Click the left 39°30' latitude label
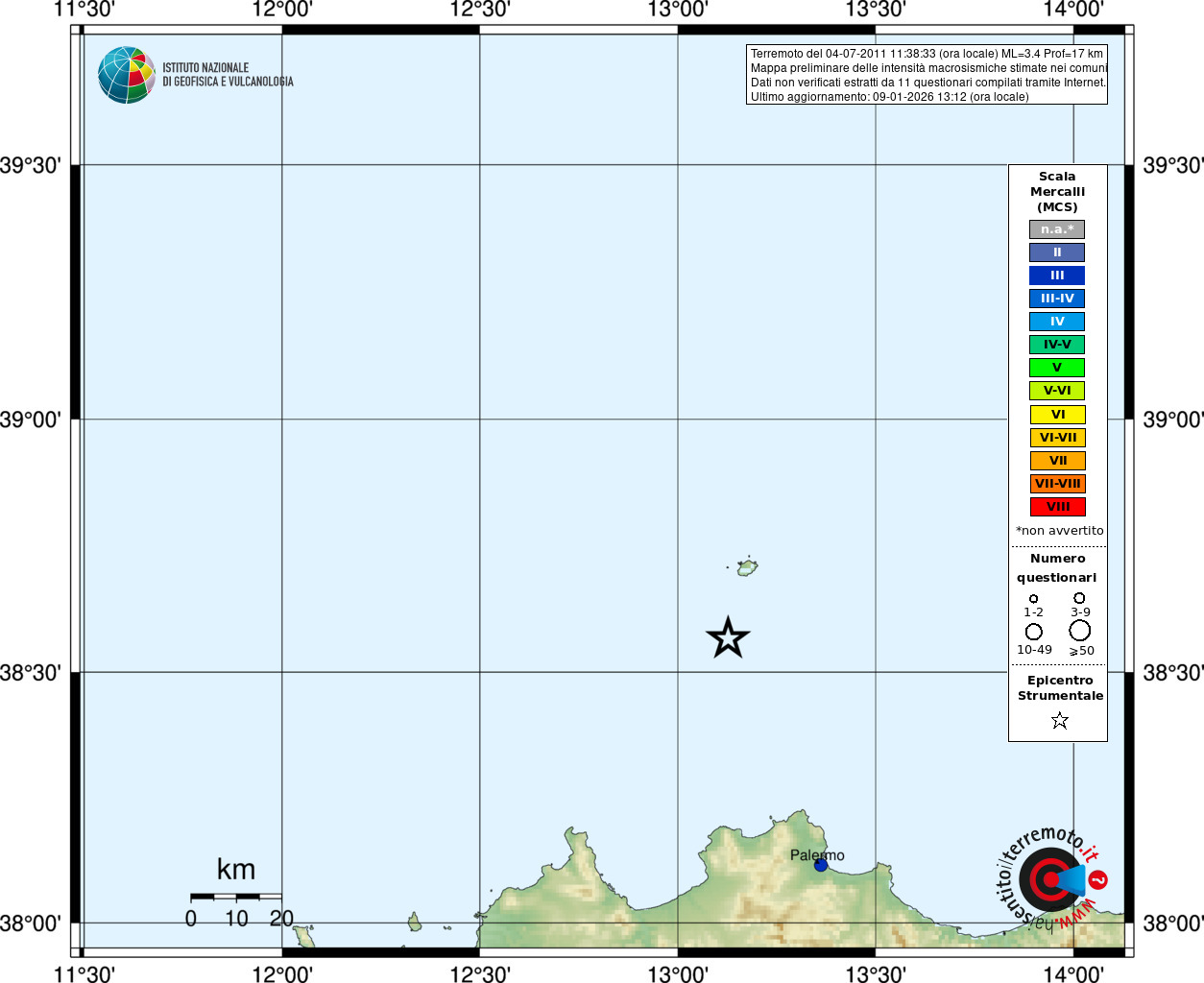 [31, 165]
